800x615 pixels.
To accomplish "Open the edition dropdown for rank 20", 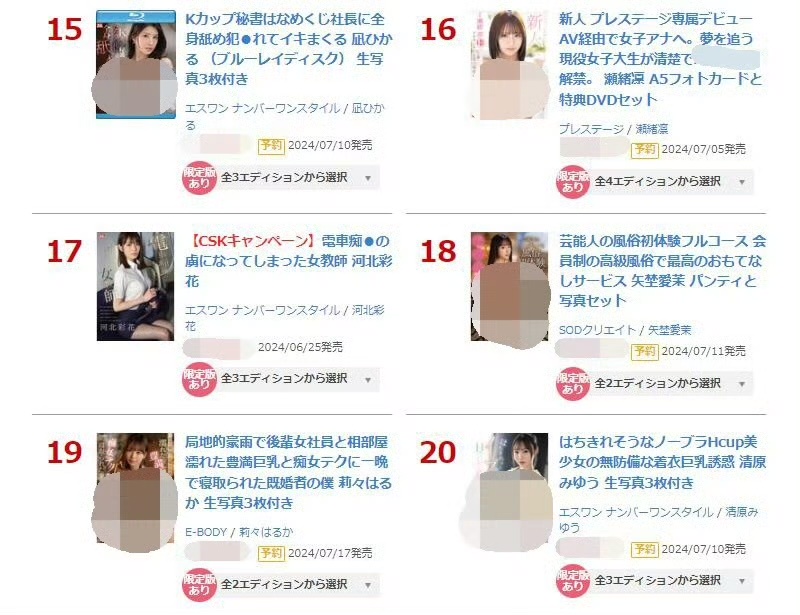I will (x=672, y=581).
